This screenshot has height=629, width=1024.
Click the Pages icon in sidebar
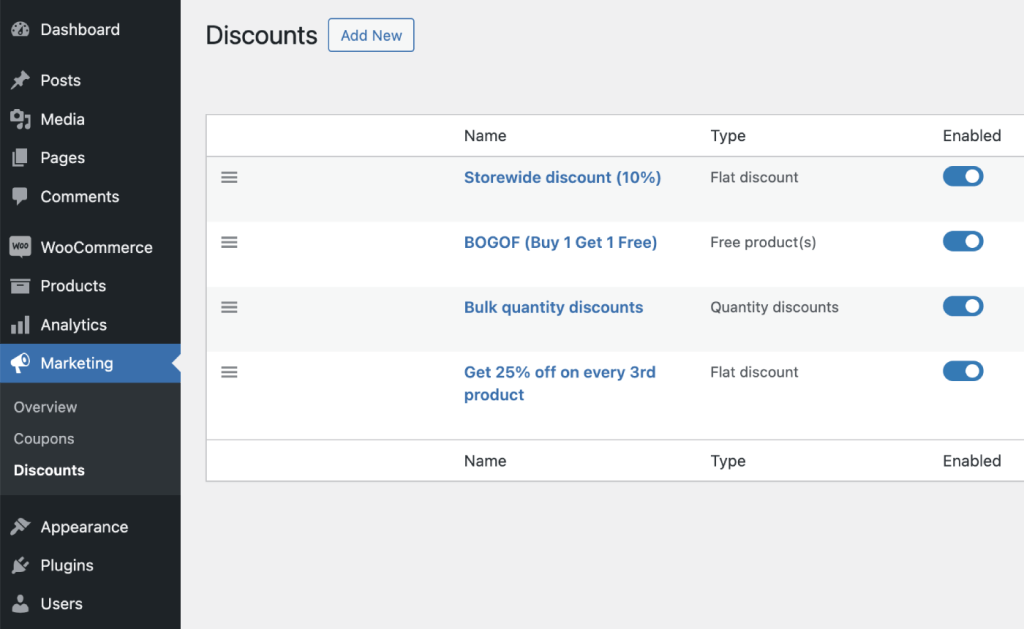(x=22, y=157)
